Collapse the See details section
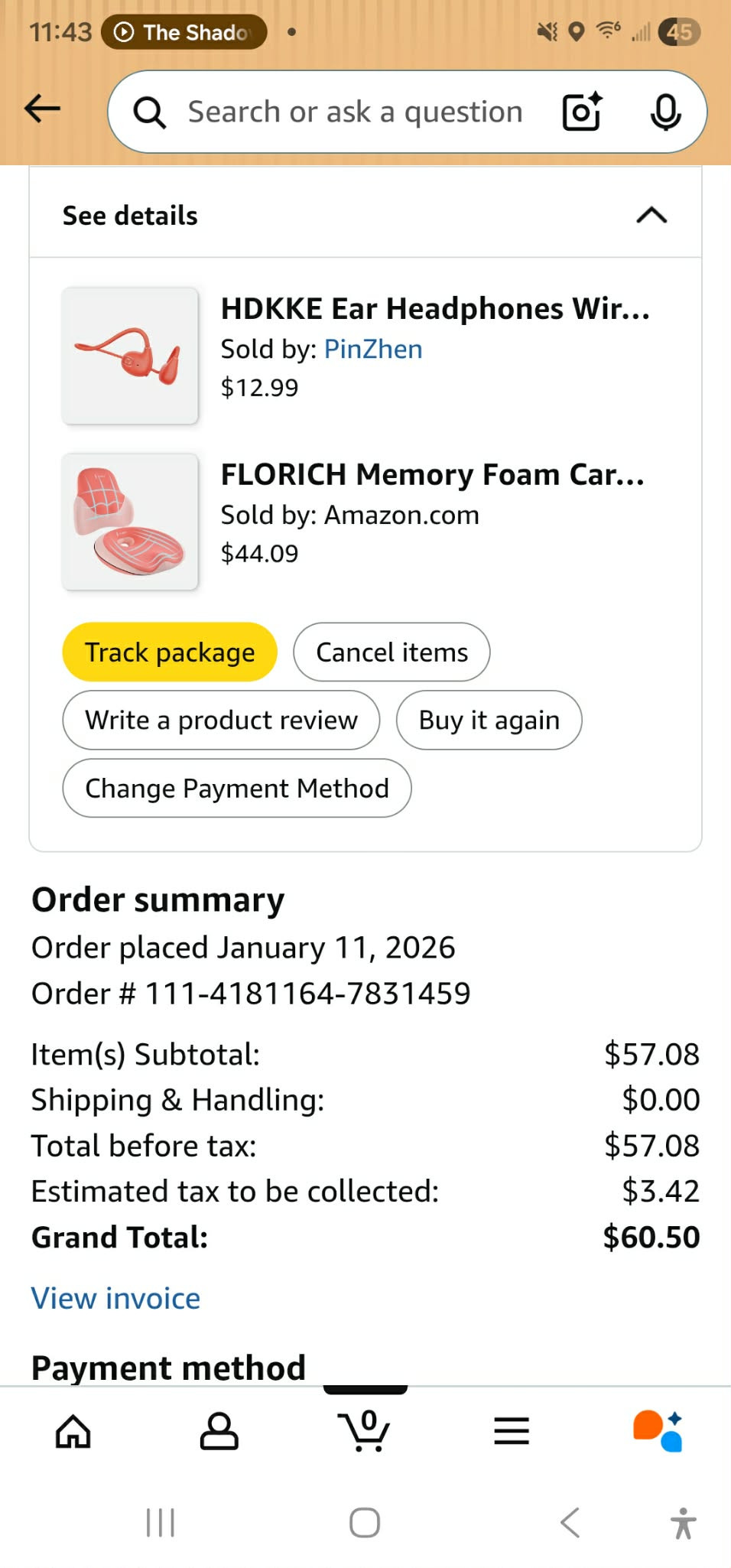 pyautogui.click(x=651, y=216)
